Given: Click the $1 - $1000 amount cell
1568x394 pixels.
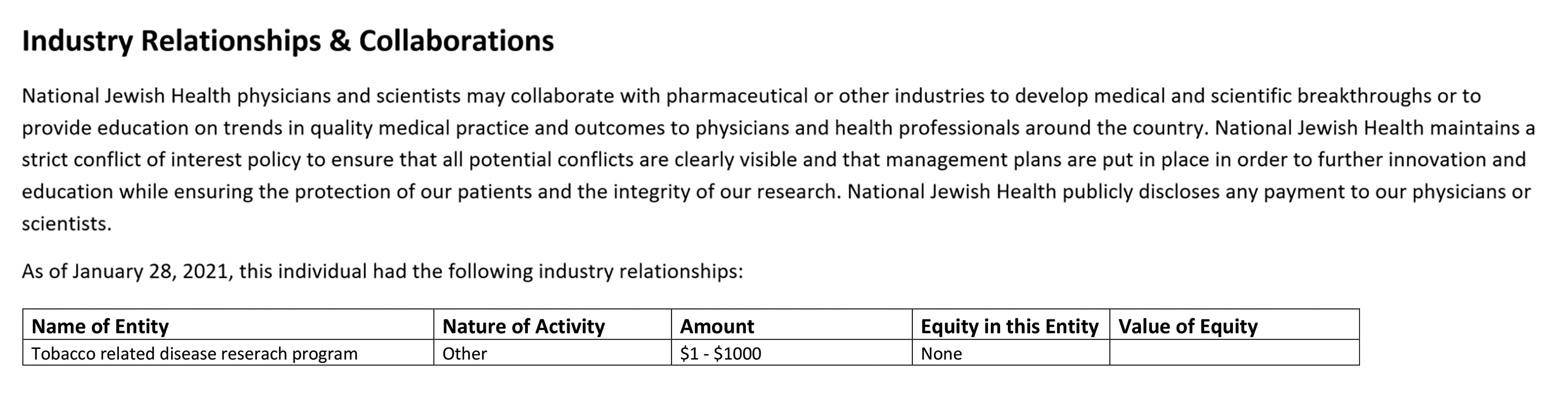Looking at the screenshot, I should [x=791, y=353].
